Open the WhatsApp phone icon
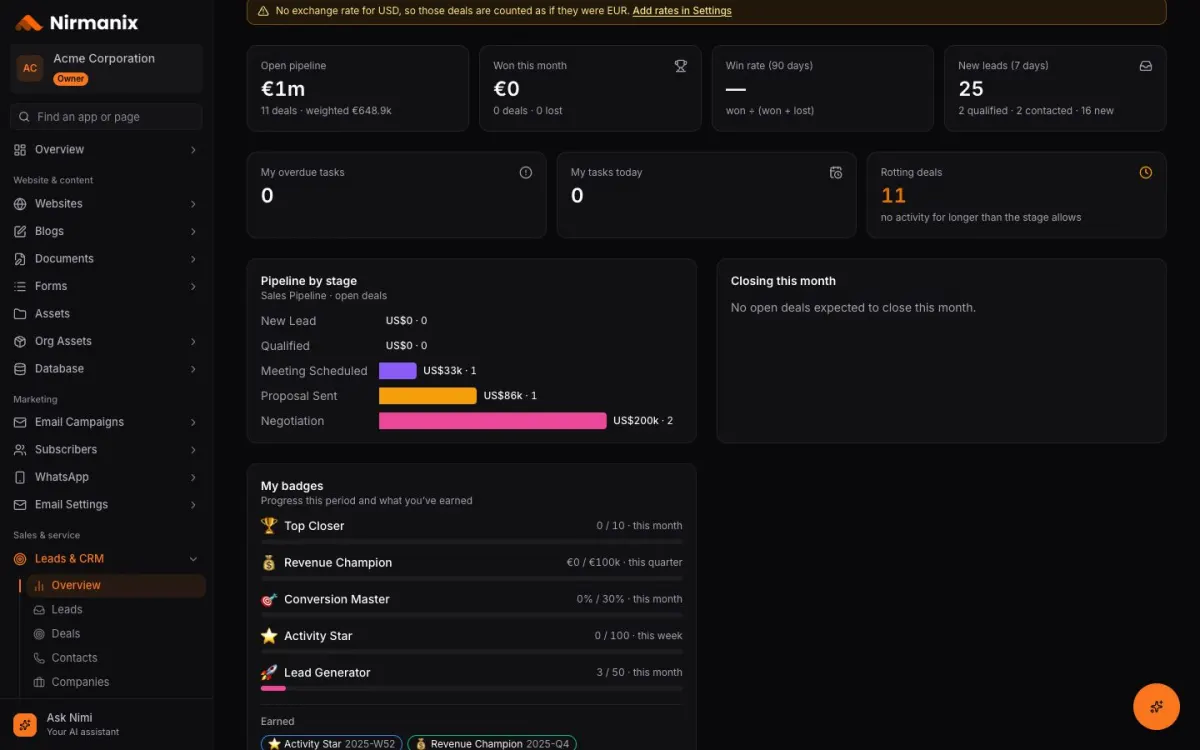 pyautogui.click(x=20, y=477)
